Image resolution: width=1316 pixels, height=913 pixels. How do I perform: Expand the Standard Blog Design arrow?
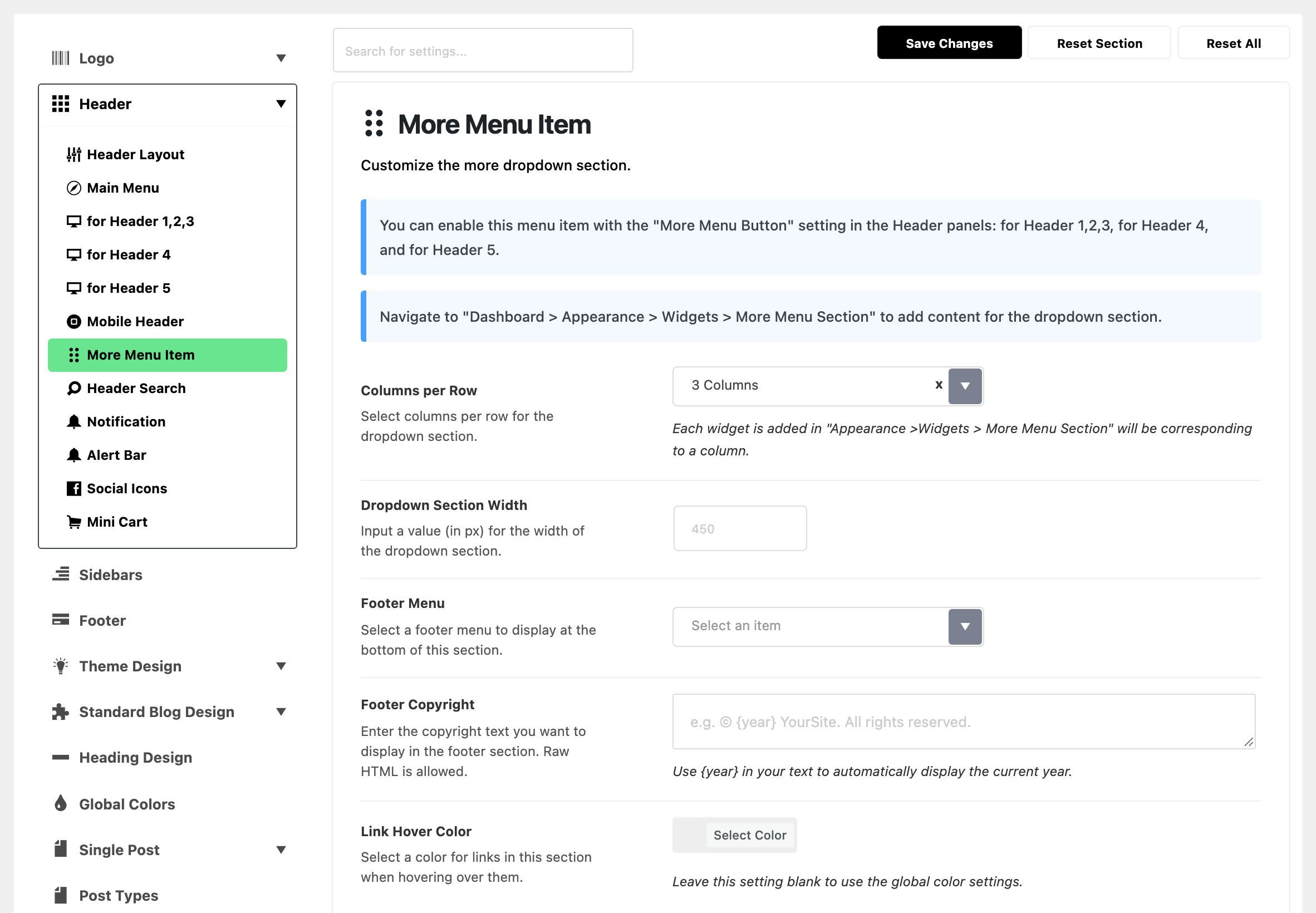[281, 712]
